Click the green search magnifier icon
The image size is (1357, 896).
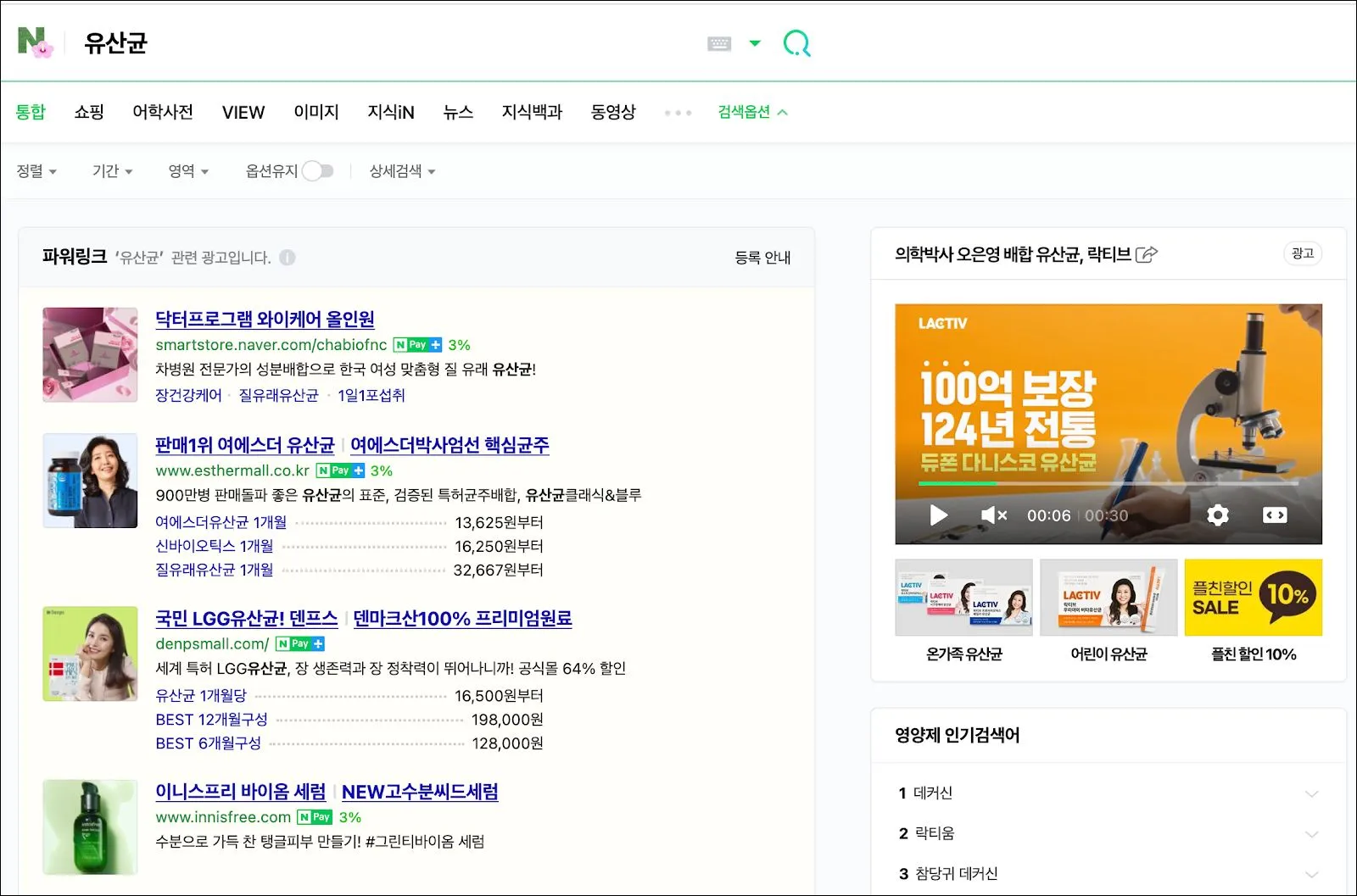click(x=796, y=42)
